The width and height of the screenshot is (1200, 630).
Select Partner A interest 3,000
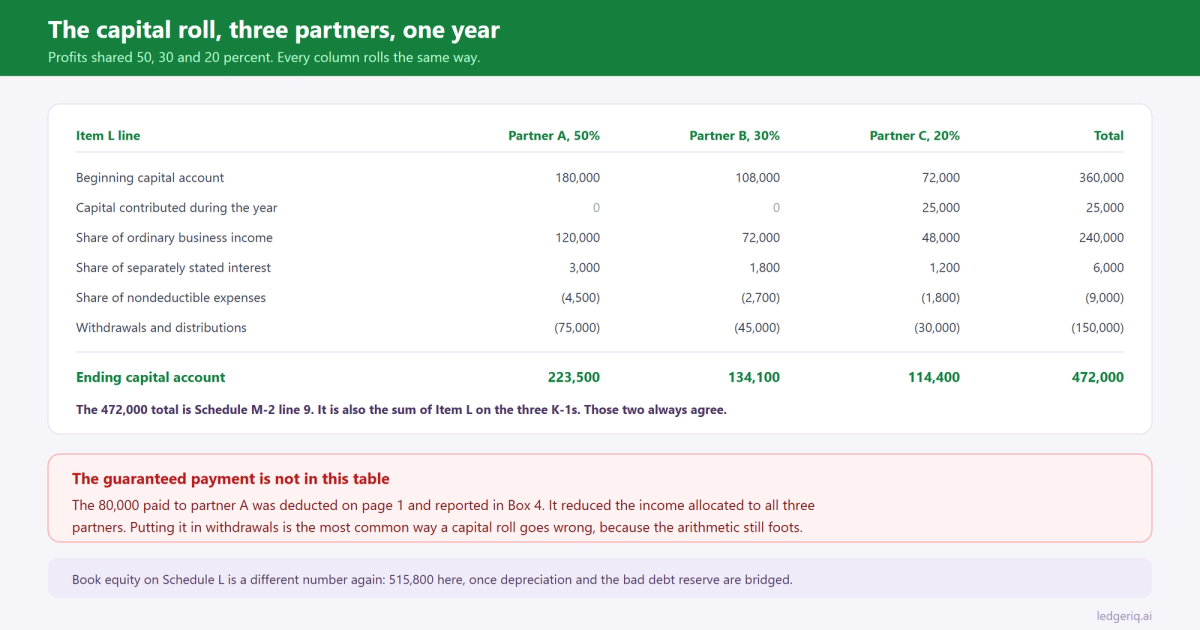pos(584,268)
